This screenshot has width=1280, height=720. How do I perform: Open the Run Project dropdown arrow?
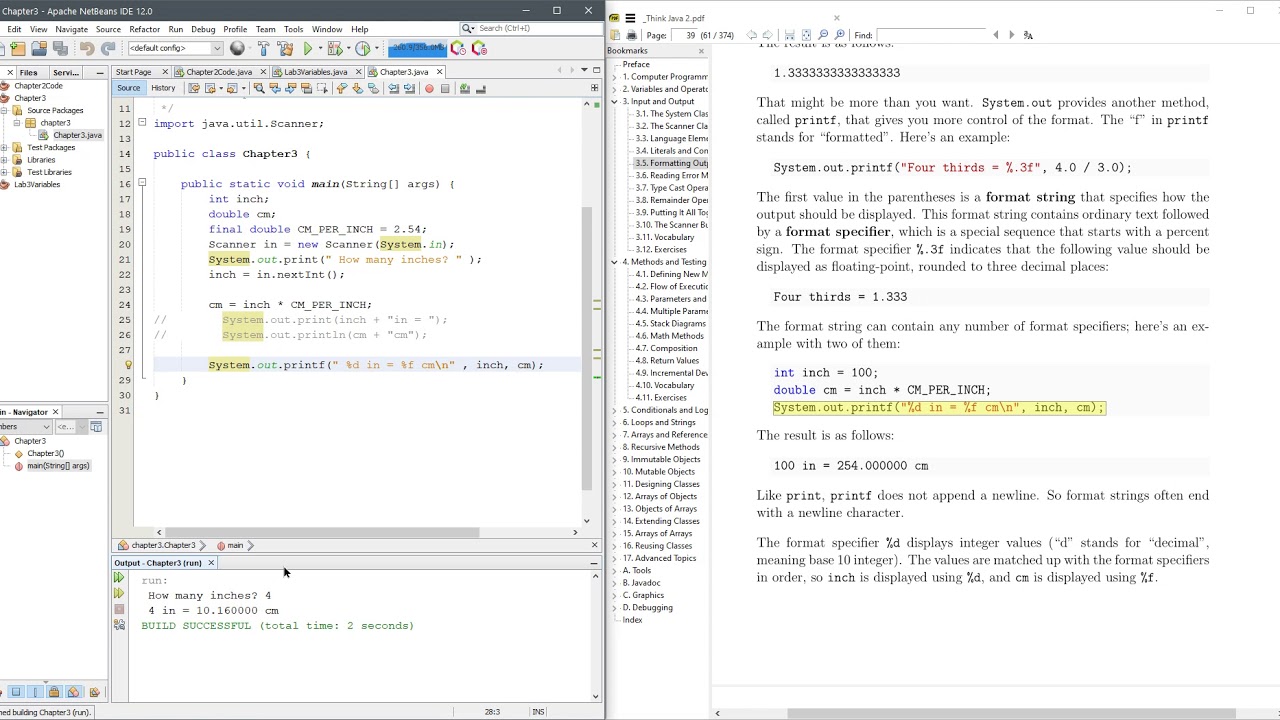(320, 48)
